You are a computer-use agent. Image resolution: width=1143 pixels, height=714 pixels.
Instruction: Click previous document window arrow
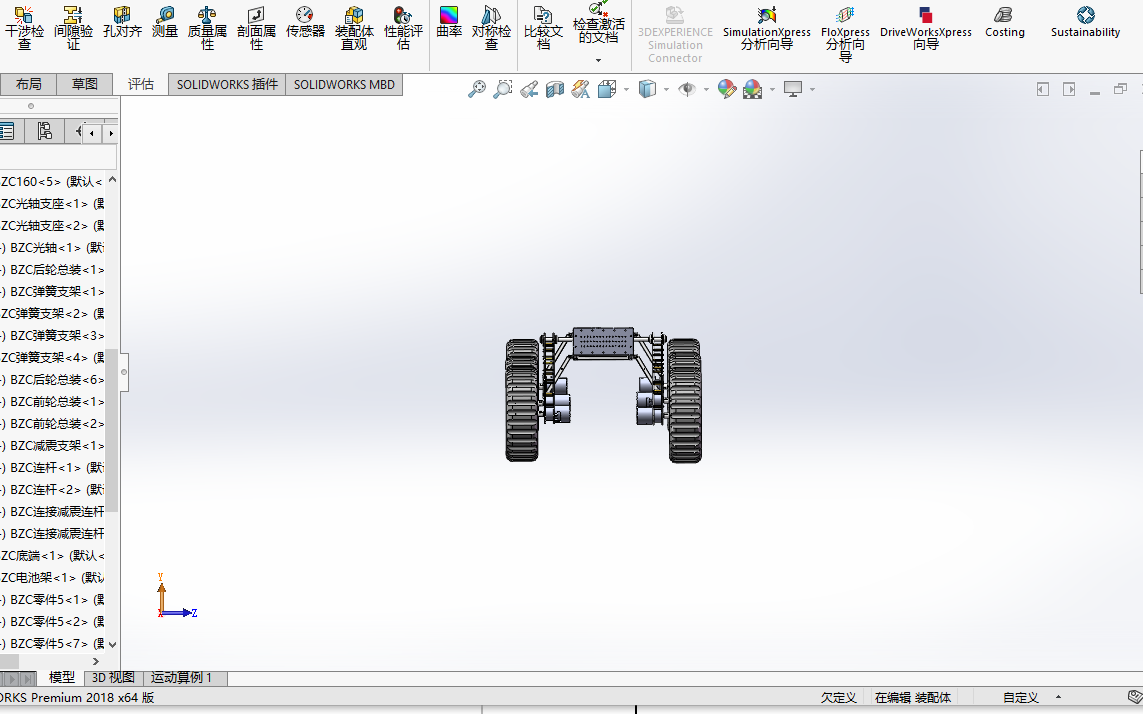pyautogui.click(x=1042, y=89)
